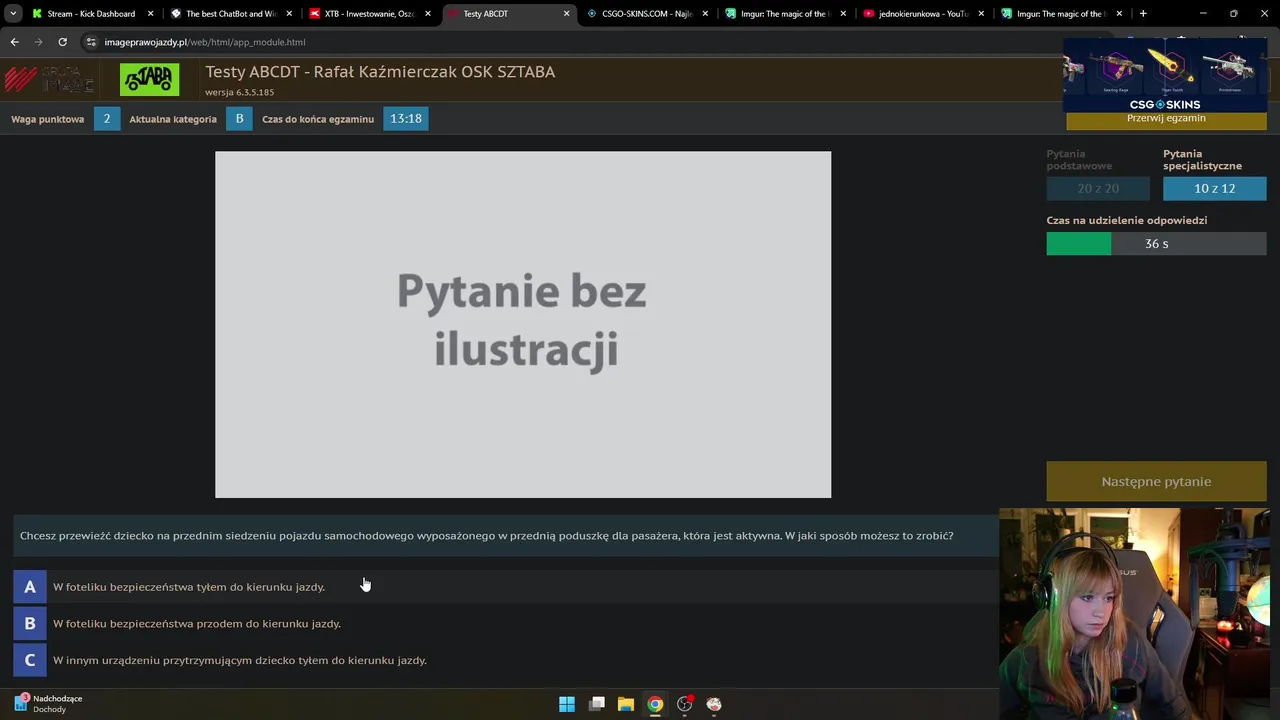Click the Pytanie bez ilustracji placeholder image

click(523, 324)
